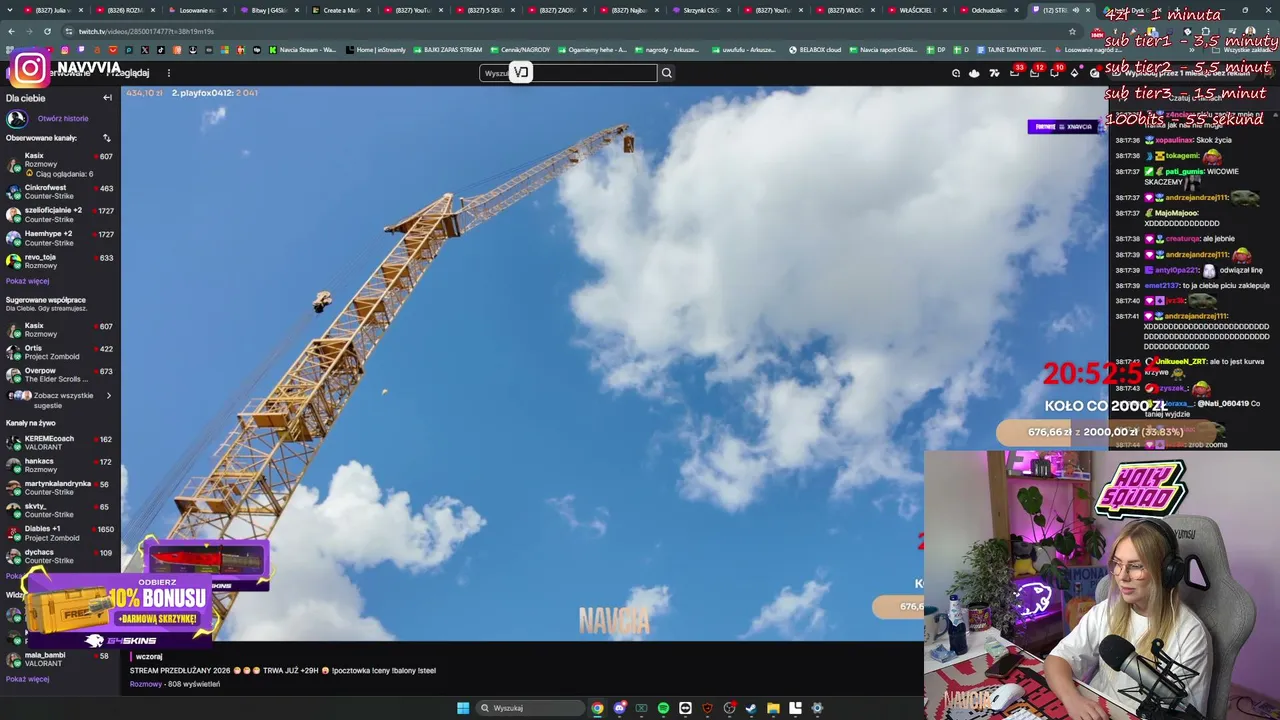Open inbox icon with 33 badge

(1014, 73)
